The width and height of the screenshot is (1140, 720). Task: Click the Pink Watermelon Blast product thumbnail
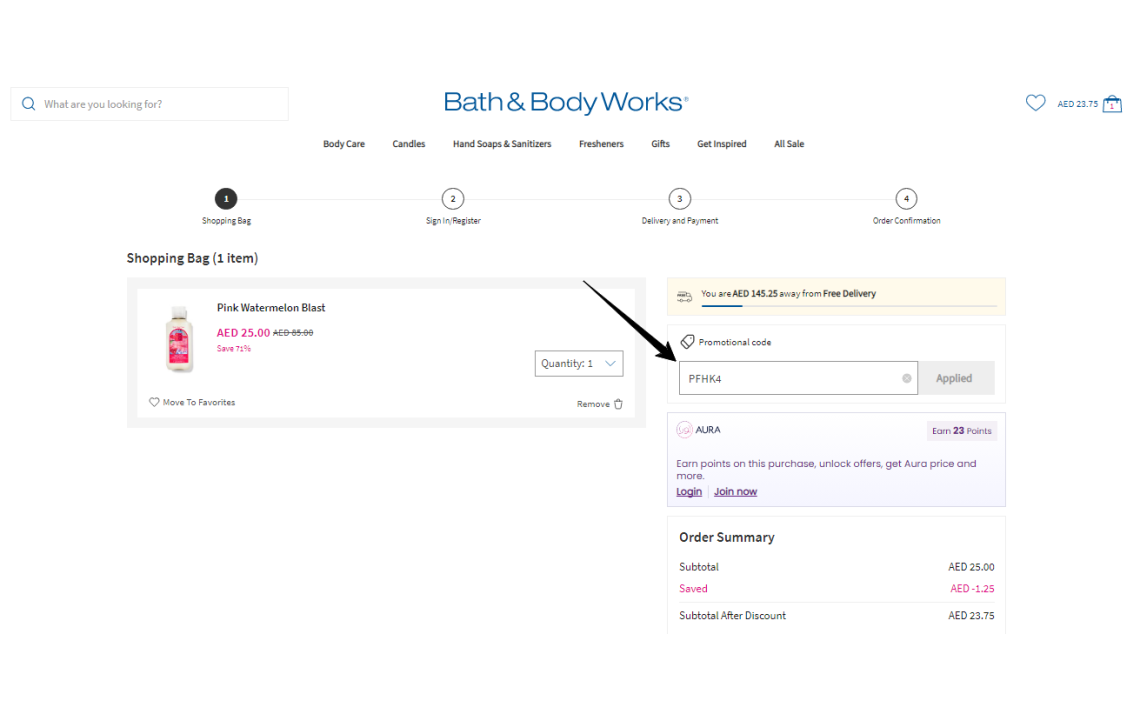(x=179, y=339)
